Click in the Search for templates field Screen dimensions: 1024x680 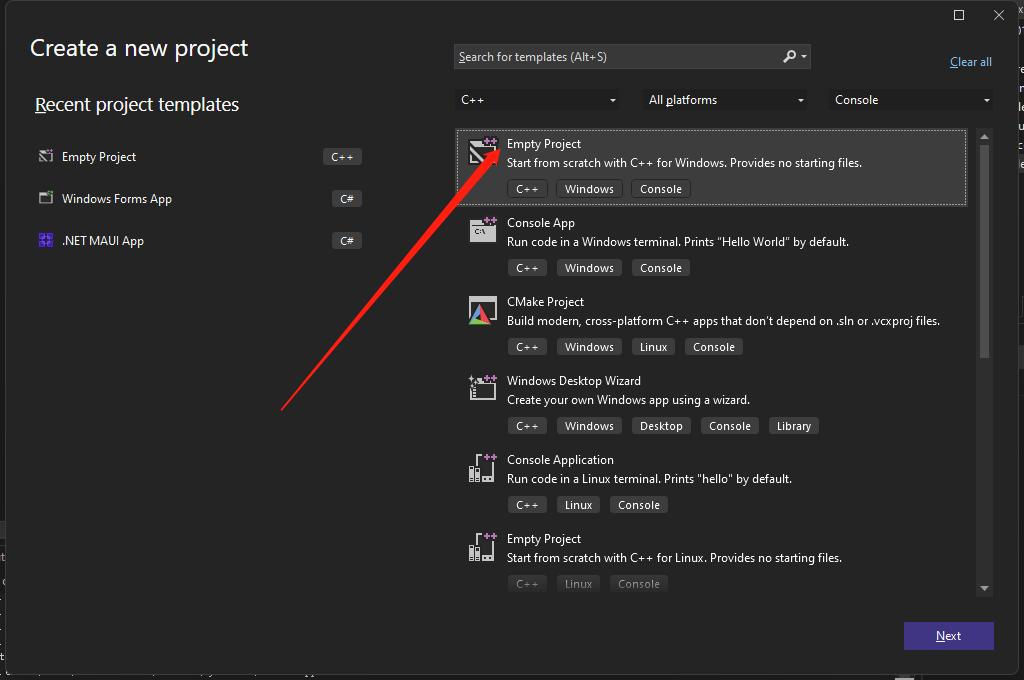pos(615,57)
